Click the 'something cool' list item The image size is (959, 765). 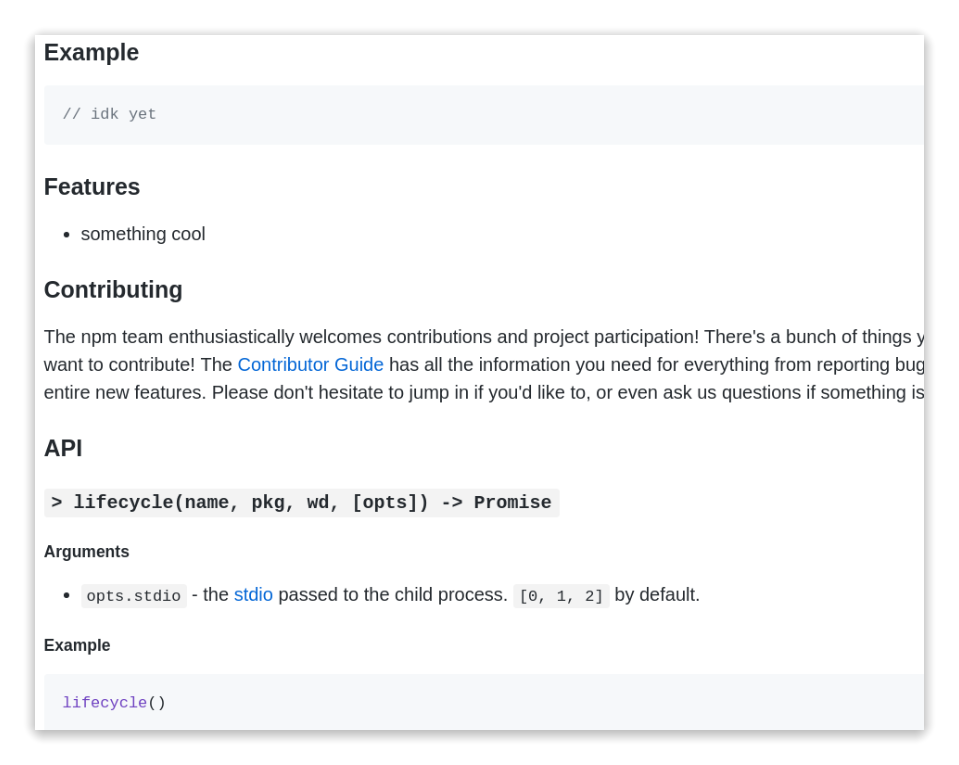coord(143,234)
